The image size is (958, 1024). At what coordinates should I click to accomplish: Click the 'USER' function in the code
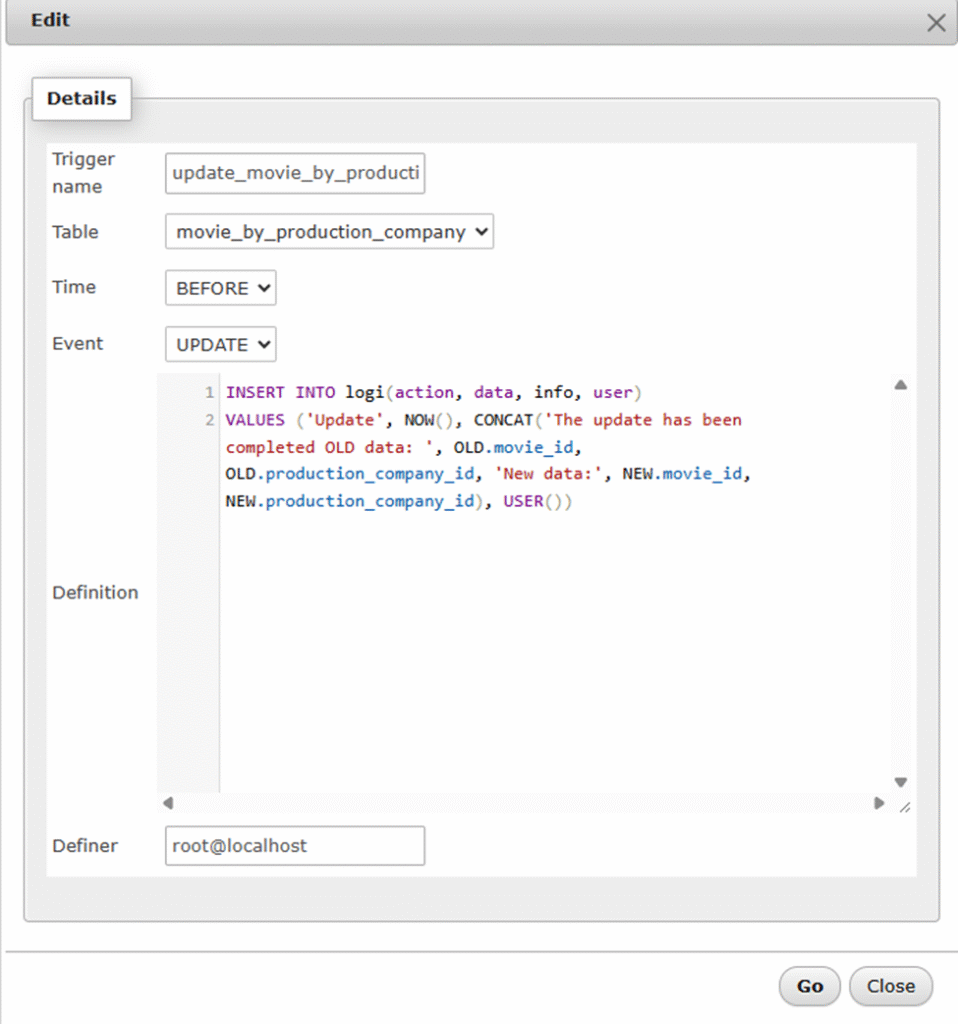(x=523, y=502)
